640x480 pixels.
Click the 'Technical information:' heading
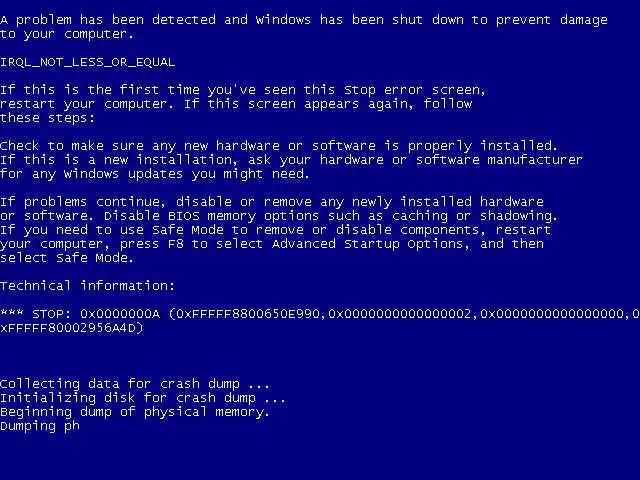pos(87,286)
